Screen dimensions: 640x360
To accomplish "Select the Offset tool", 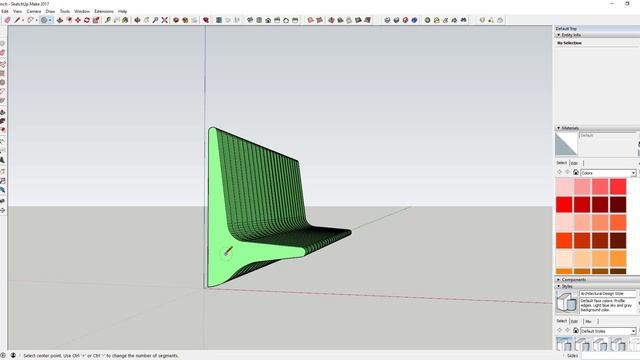I will [x=69, y=20].
